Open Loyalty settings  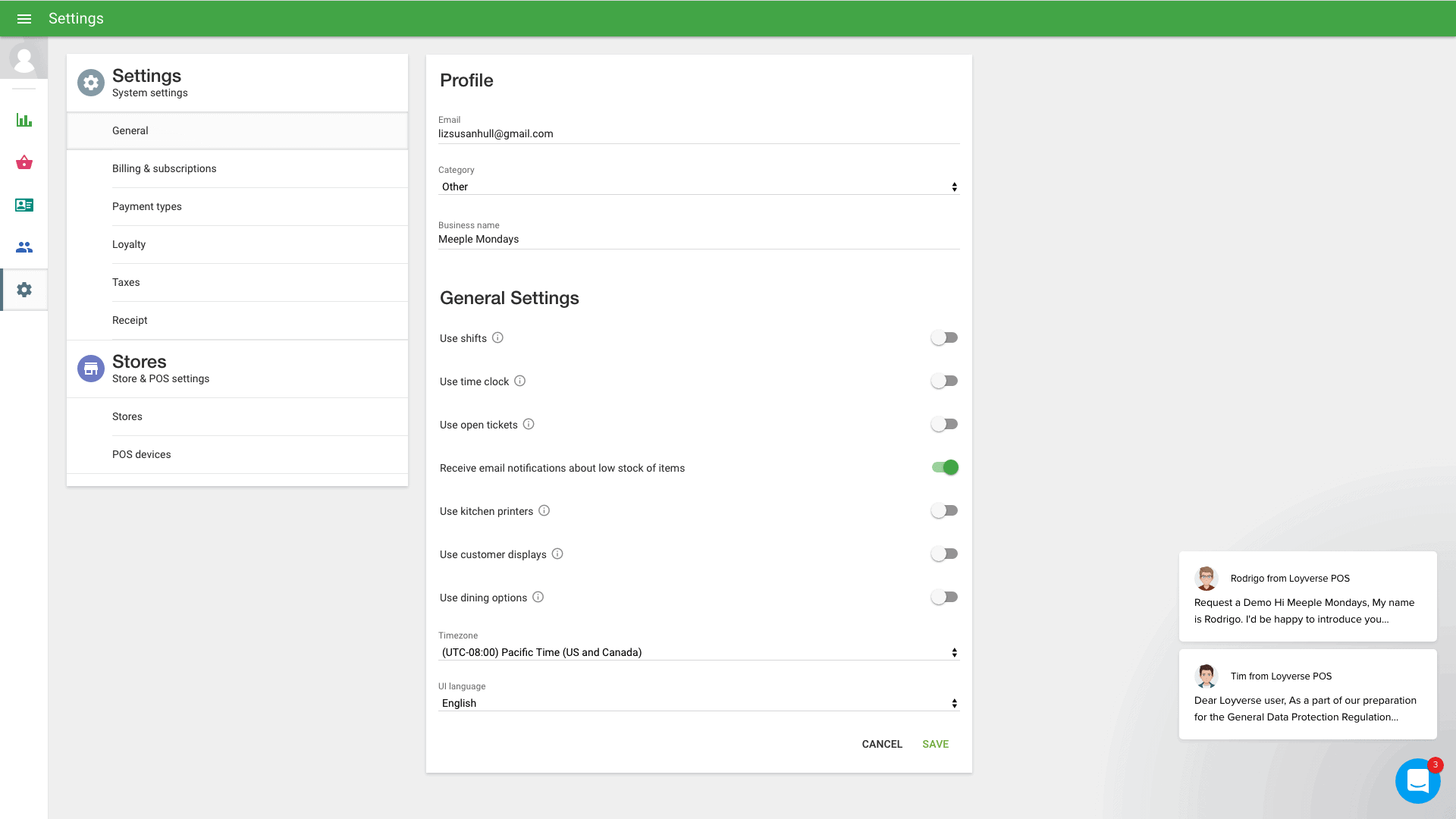point(237,244)
